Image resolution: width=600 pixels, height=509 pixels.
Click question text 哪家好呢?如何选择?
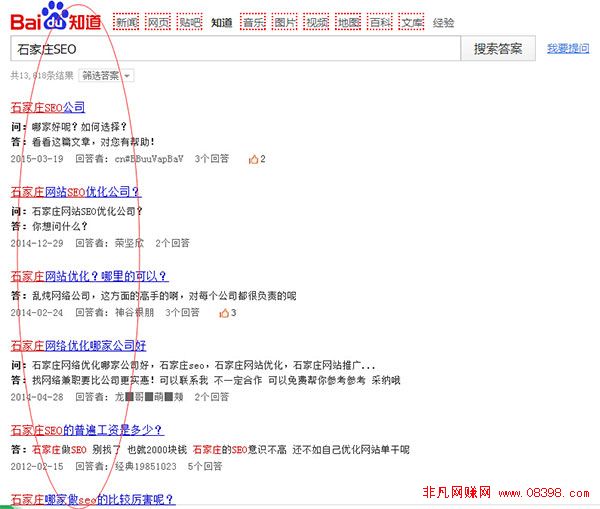click(x=79, y=127)
